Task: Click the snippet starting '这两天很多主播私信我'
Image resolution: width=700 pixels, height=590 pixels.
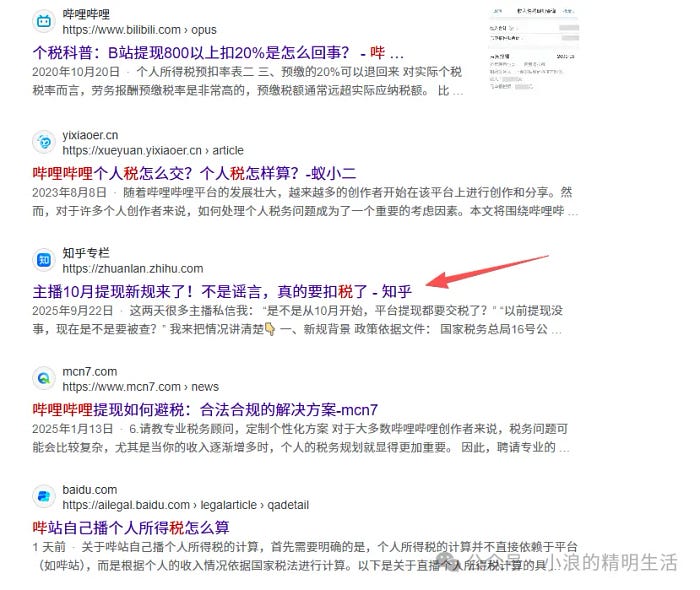Action: tap(297, 320)
